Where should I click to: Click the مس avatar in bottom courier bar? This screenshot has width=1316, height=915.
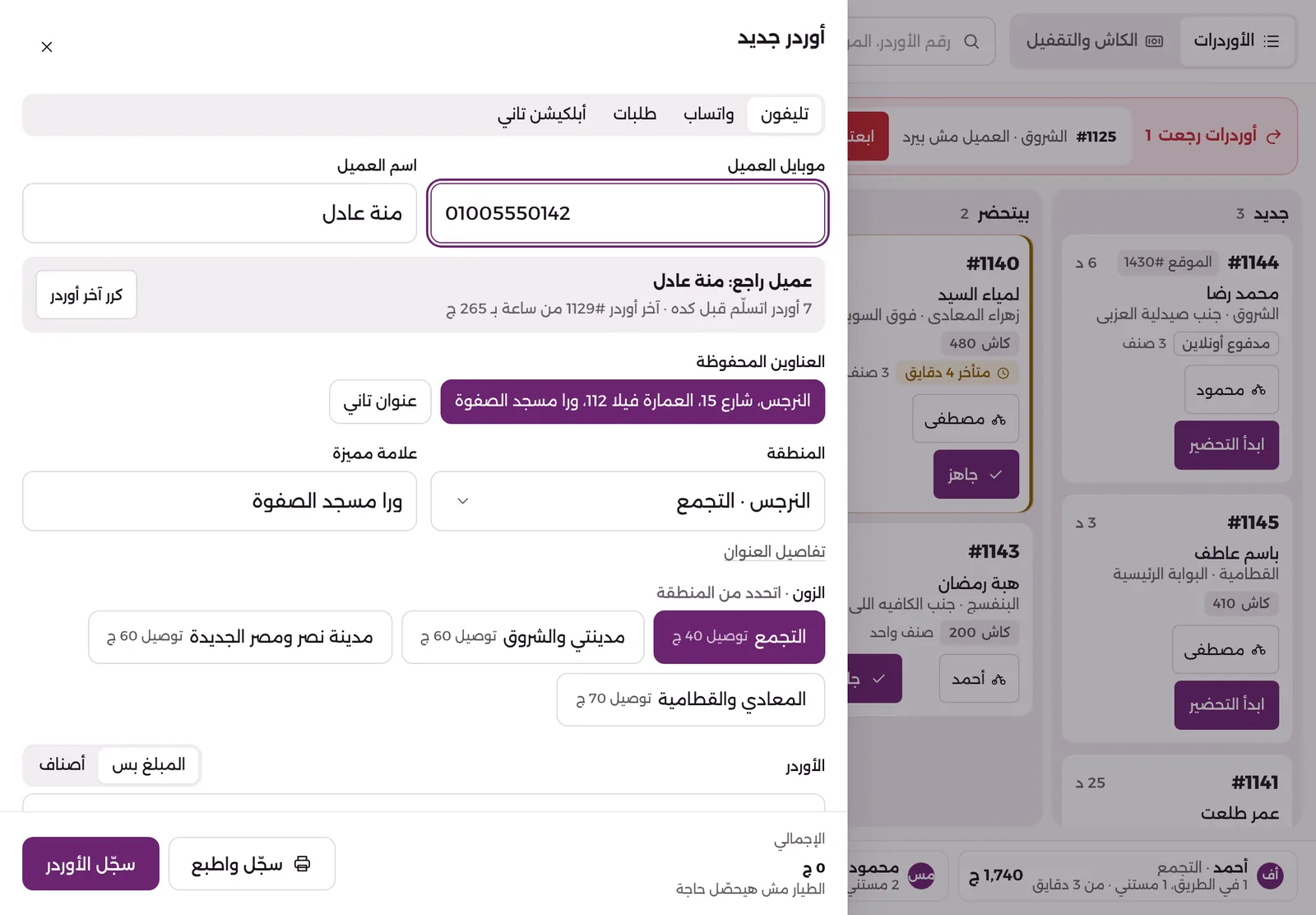921,876
